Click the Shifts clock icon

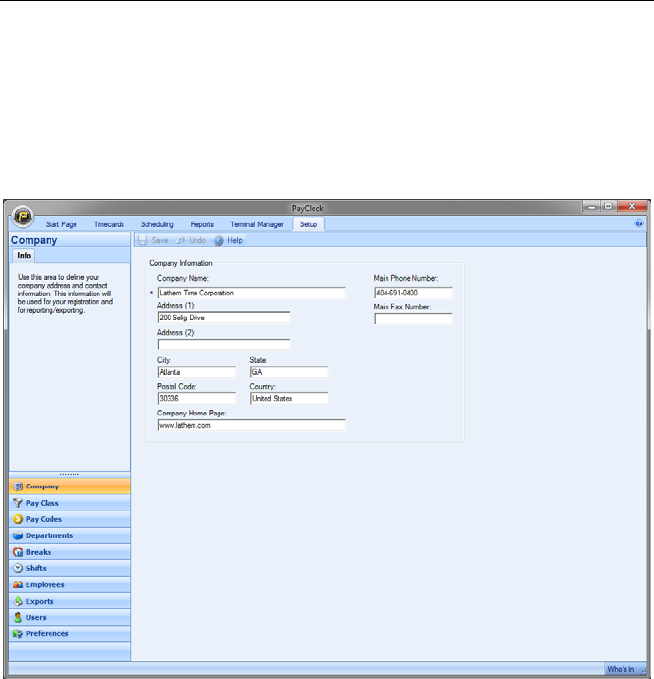[x=18, y=568]
